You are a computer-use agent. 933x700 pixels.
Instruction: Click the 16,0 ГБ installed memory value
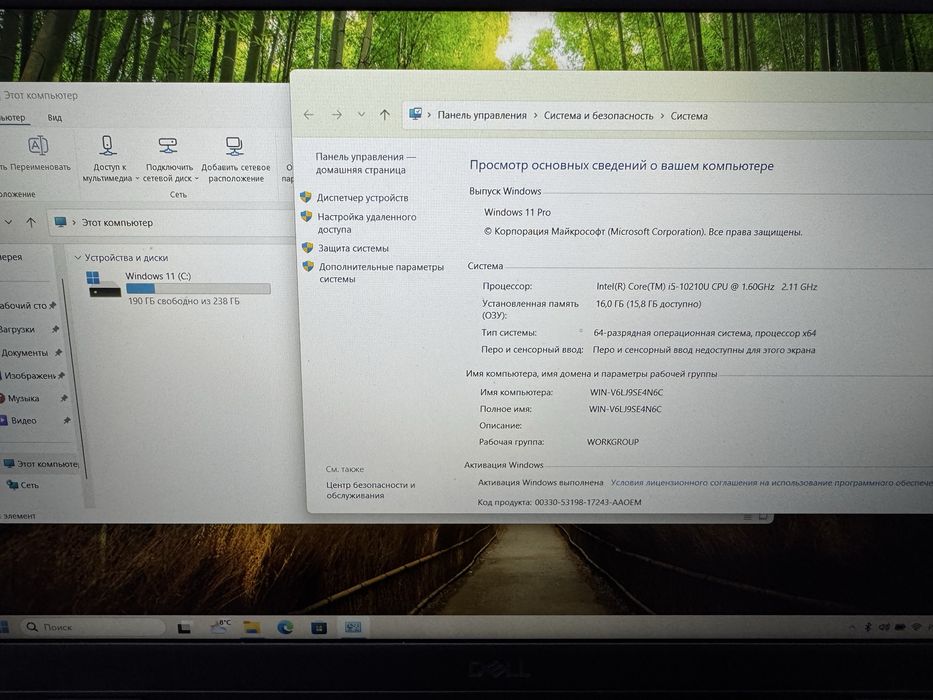pos(648,304)
